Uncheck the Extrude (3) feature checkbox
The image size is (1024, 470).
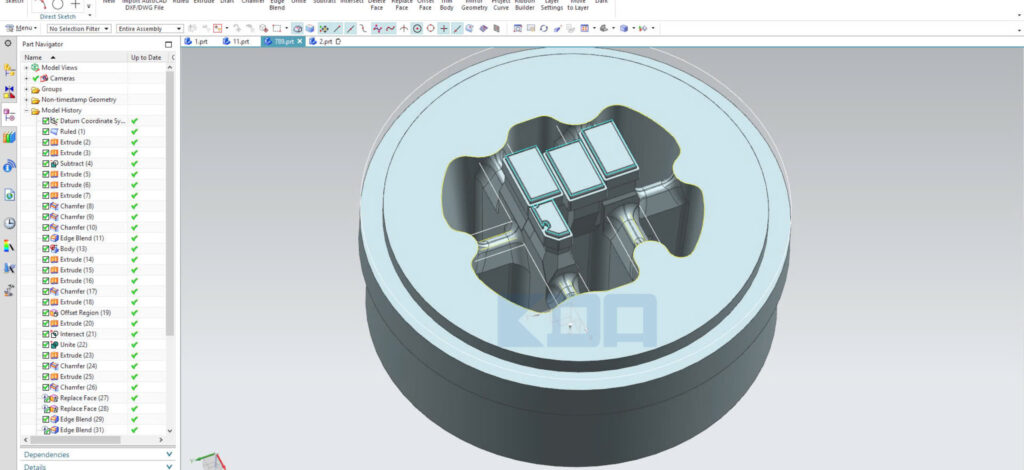(46, 153)
